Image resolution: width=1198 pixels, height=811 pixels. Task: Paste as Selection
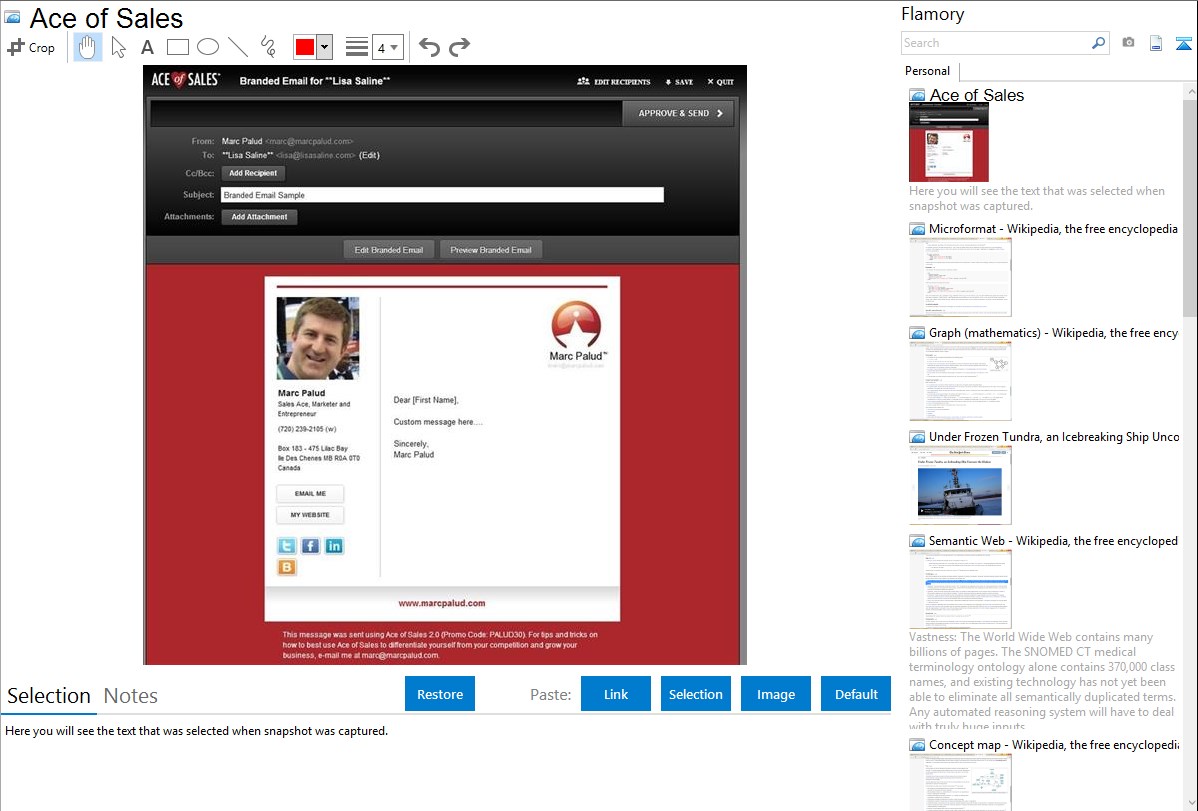coord(696,694)
